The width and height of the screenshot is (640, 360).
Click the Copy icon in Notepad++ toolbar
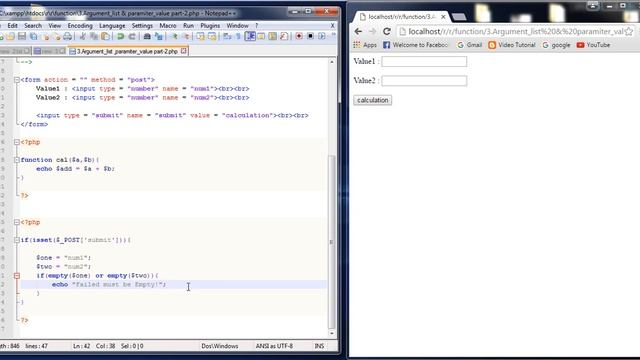[x=93, y=37]
